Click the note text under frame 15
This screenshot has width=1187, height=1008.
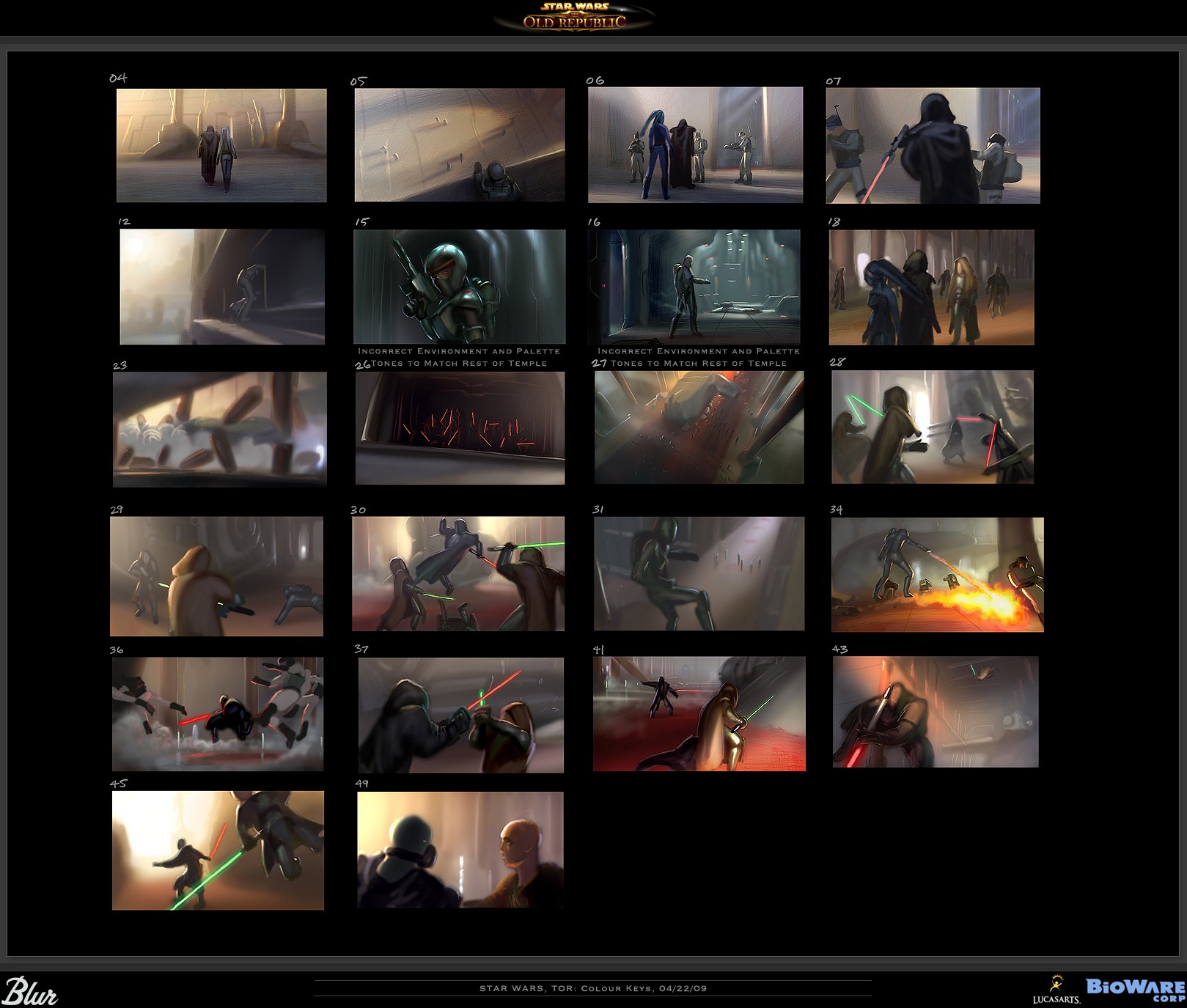point(459,357)
